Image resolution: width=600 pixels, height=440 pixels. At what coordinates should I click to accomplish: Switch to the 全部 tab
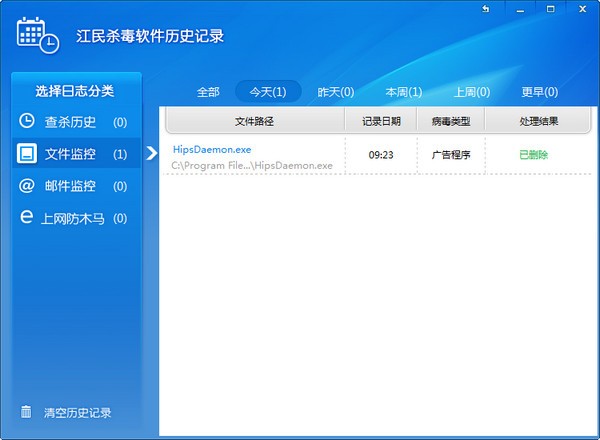tap(208, 92)
